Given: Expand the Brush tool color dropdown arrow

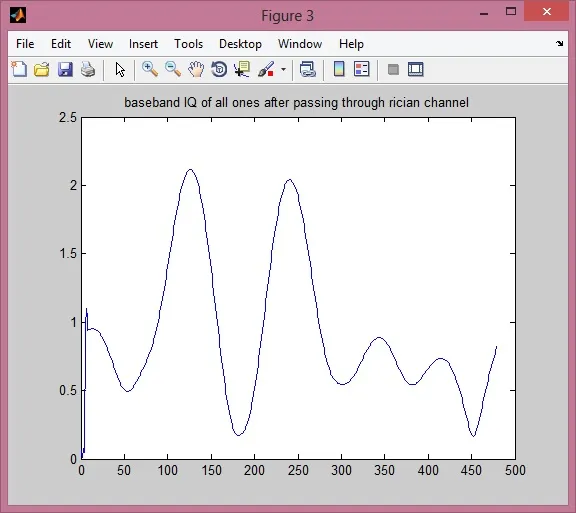Looking at the screenshot, I should (283, 69).
